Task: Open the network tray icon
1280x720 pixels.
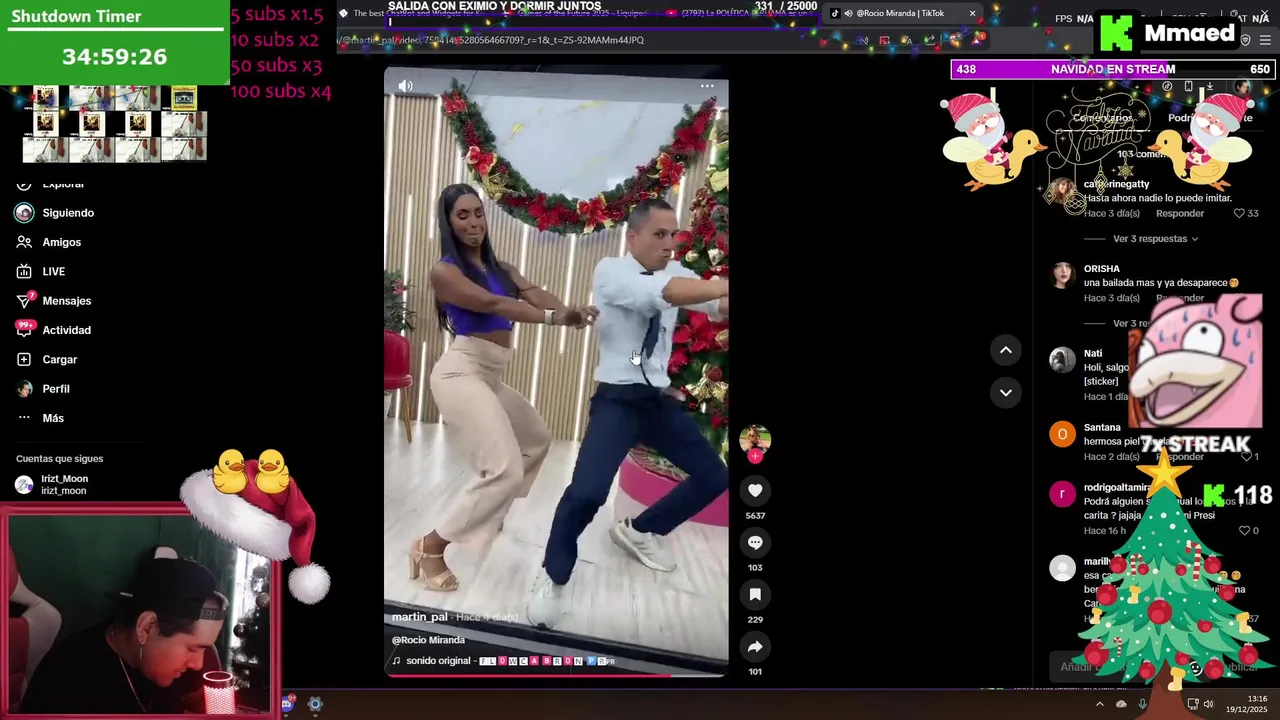Action: (x=1193, y=704)
